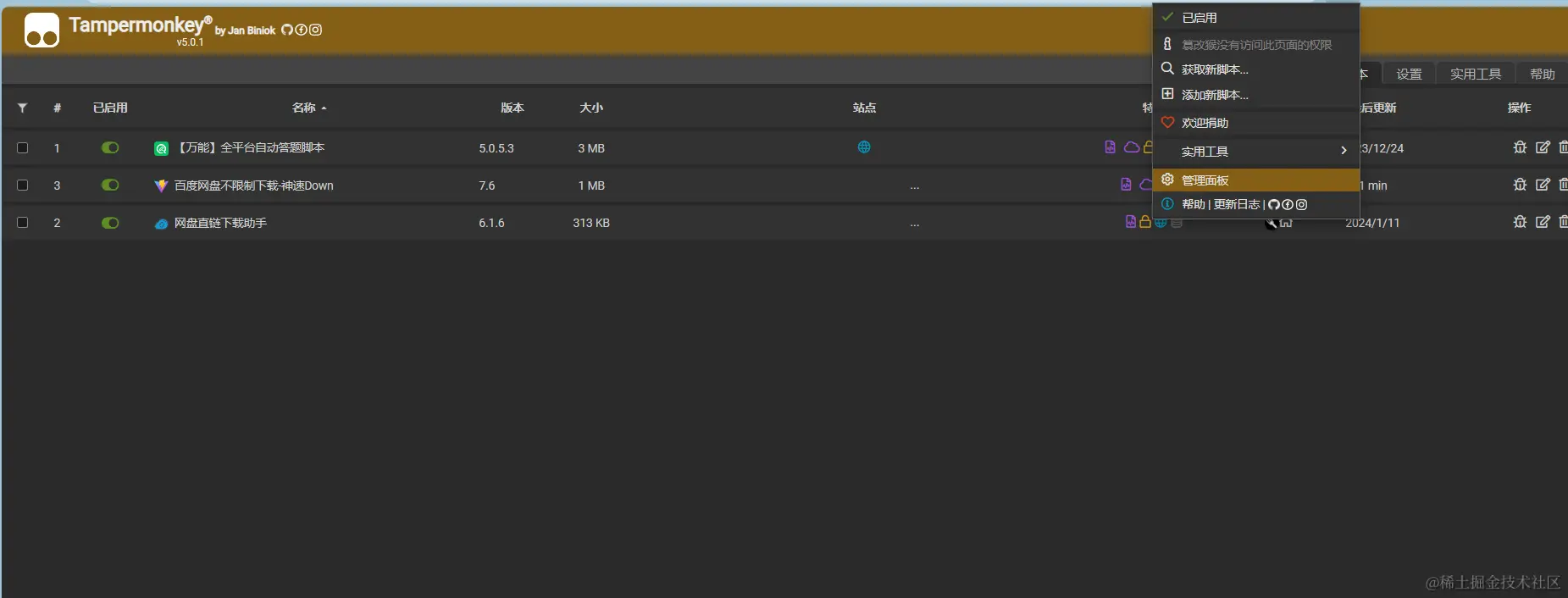The height and width of the screenshot is (598, 1568).
Task: Debug the 百度网盘不限制下载-神速Down script (bug icon)
Action: pyautogui.click(x=1520, y=185)
